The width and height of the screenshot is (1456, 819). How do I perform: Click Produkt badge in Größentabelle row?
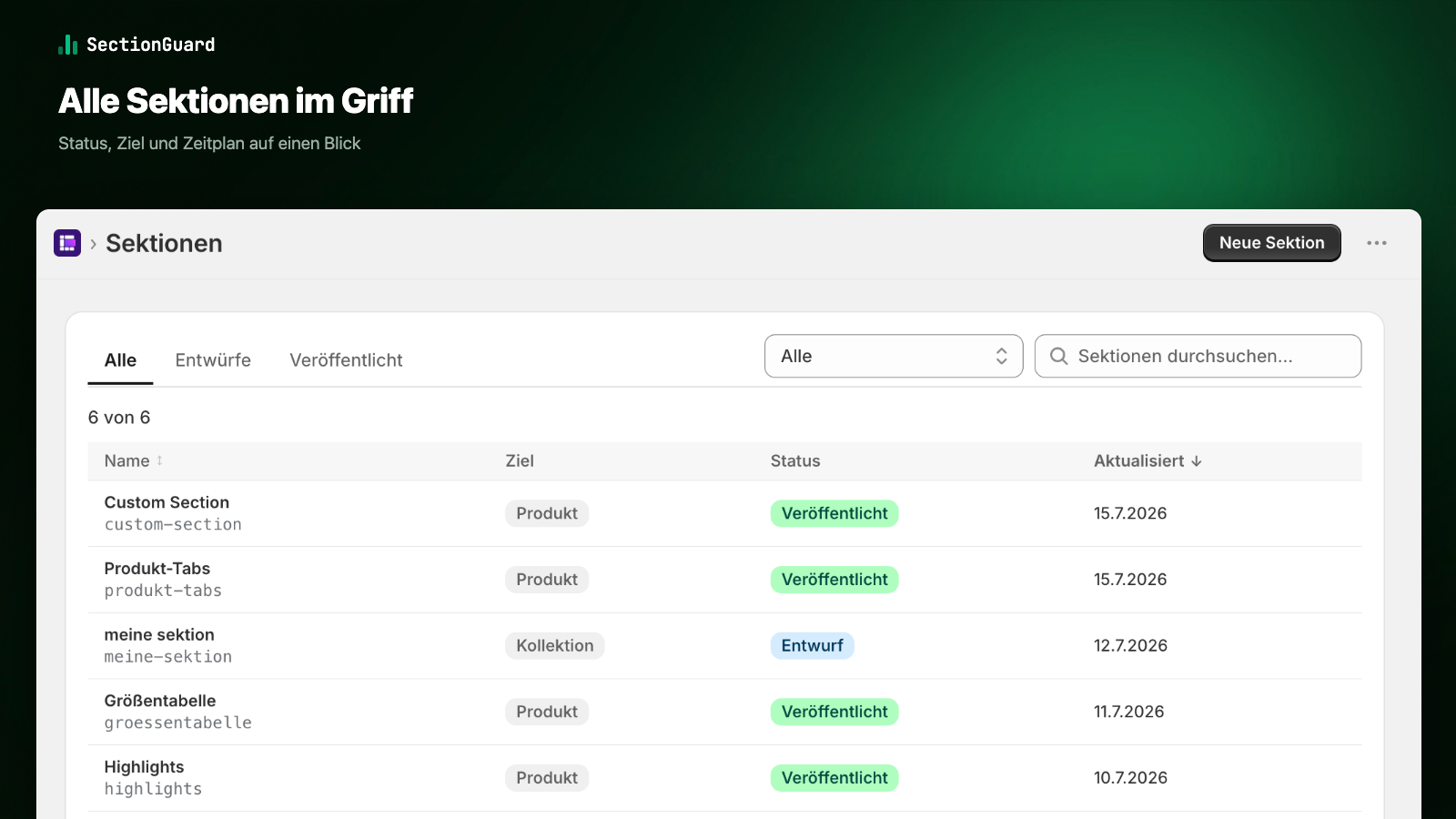coord(547,712)
